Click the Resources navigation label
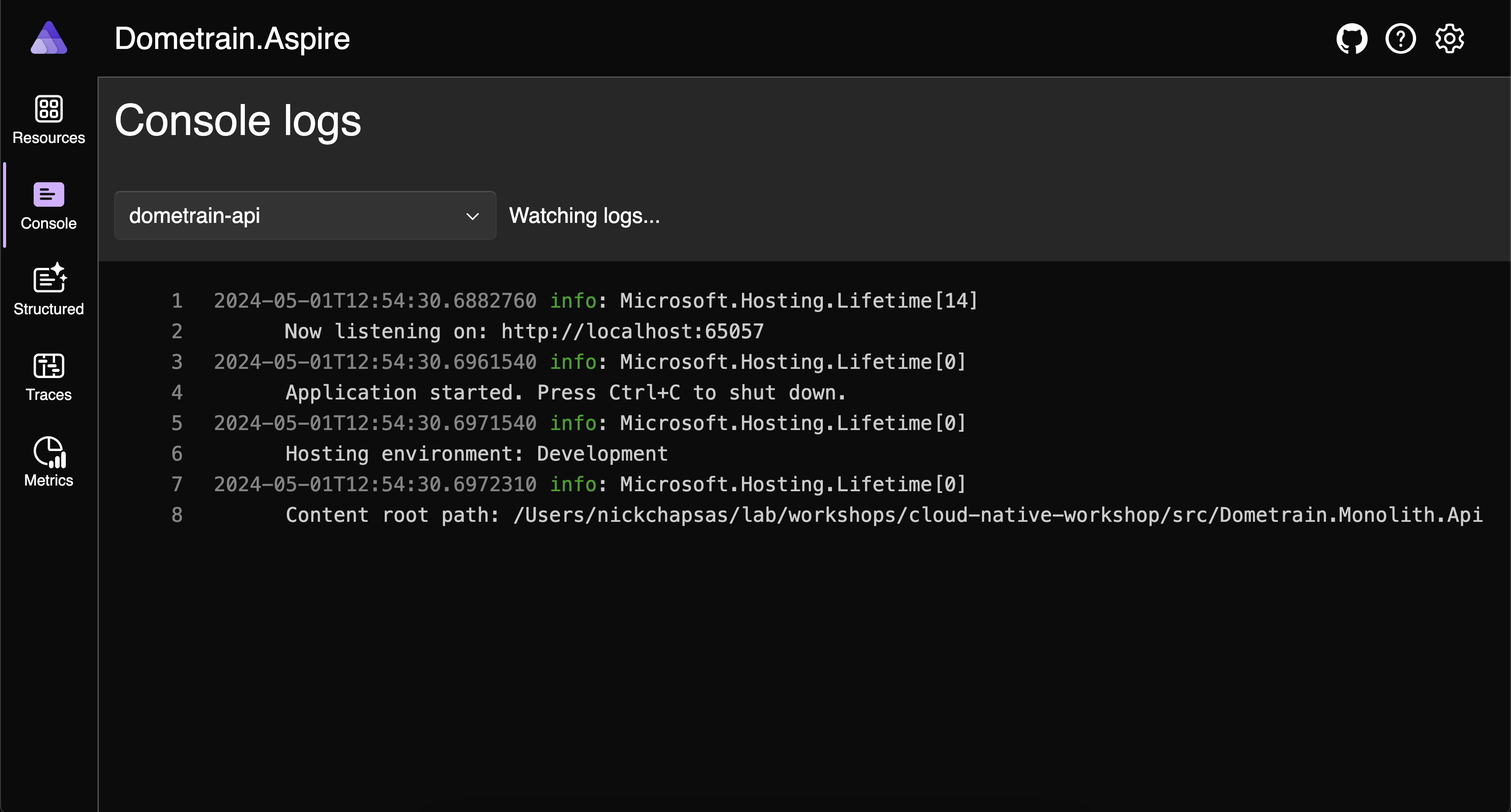Viewport: 1511px width, 812px height. (49, 138)
